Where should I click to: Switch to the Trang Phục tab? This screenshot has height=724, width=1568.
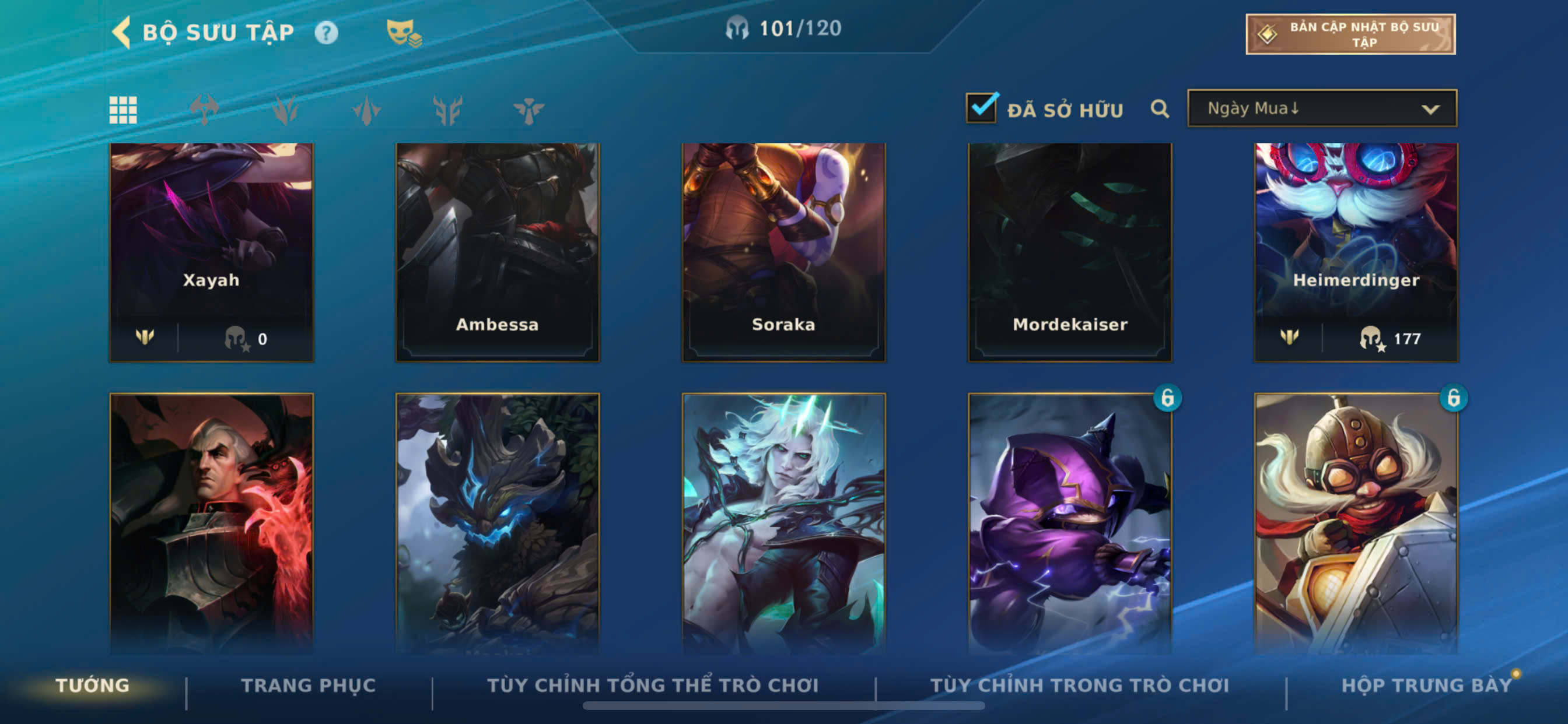pyautogui.click(x=308, y=685)
